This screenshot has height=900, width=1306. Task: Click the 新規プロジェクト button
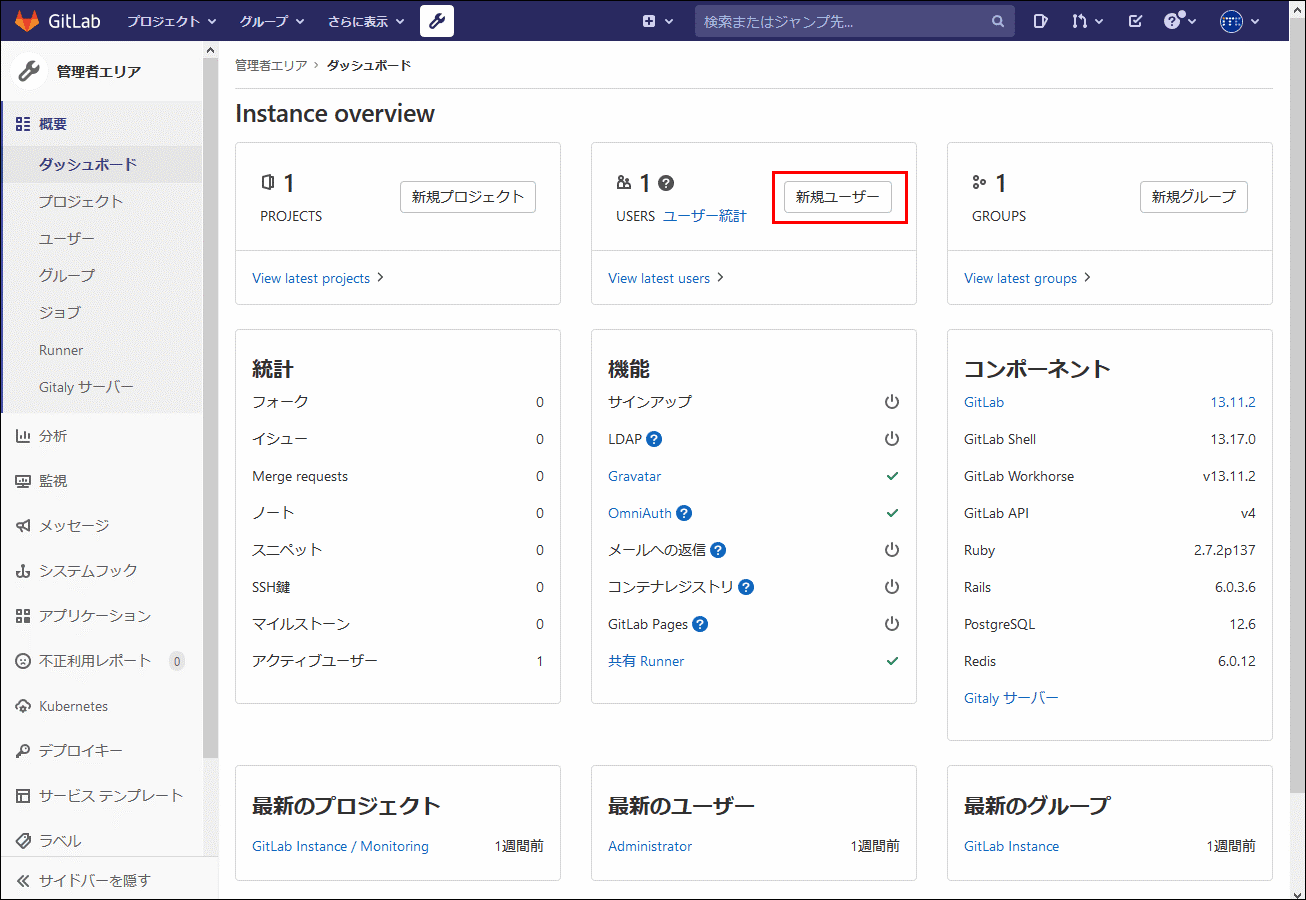[x=468, y=197]
